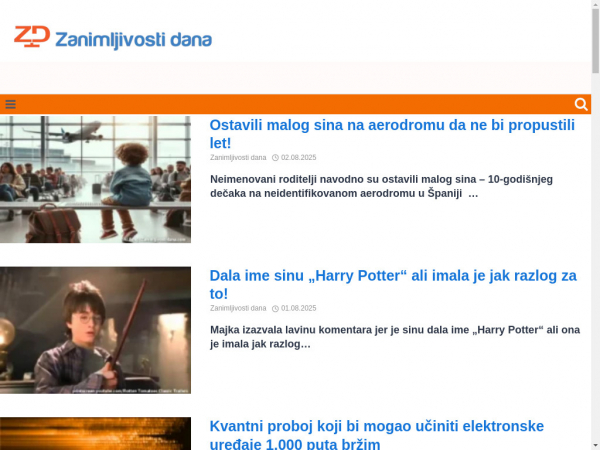Open the airport boy thumbnail image

tap(95, 179)
